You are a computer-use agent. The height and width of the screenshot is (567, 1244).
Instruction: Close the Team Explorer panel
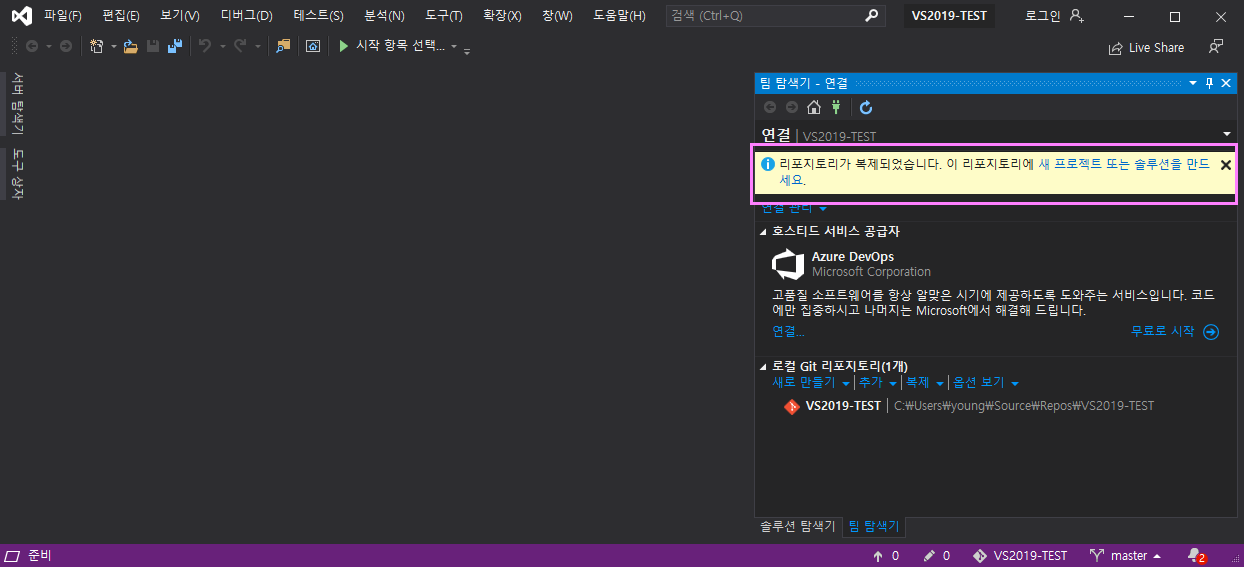click(1226, 83)
